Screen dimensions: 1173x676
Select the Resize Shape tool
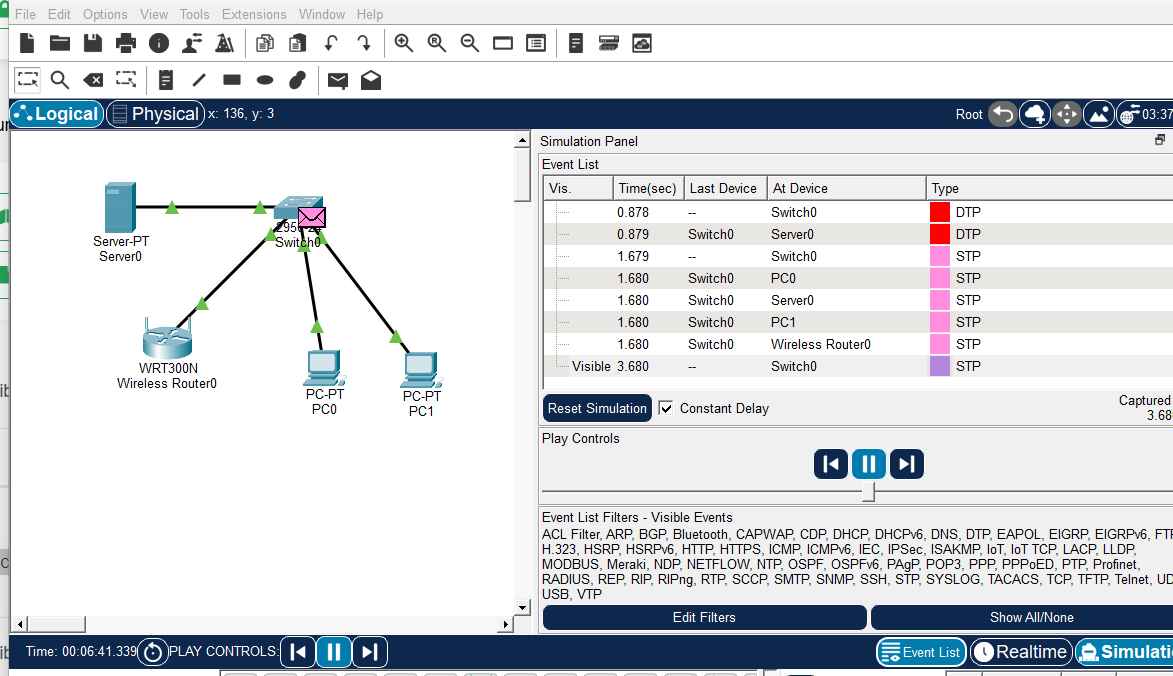[x=126, y=80]
